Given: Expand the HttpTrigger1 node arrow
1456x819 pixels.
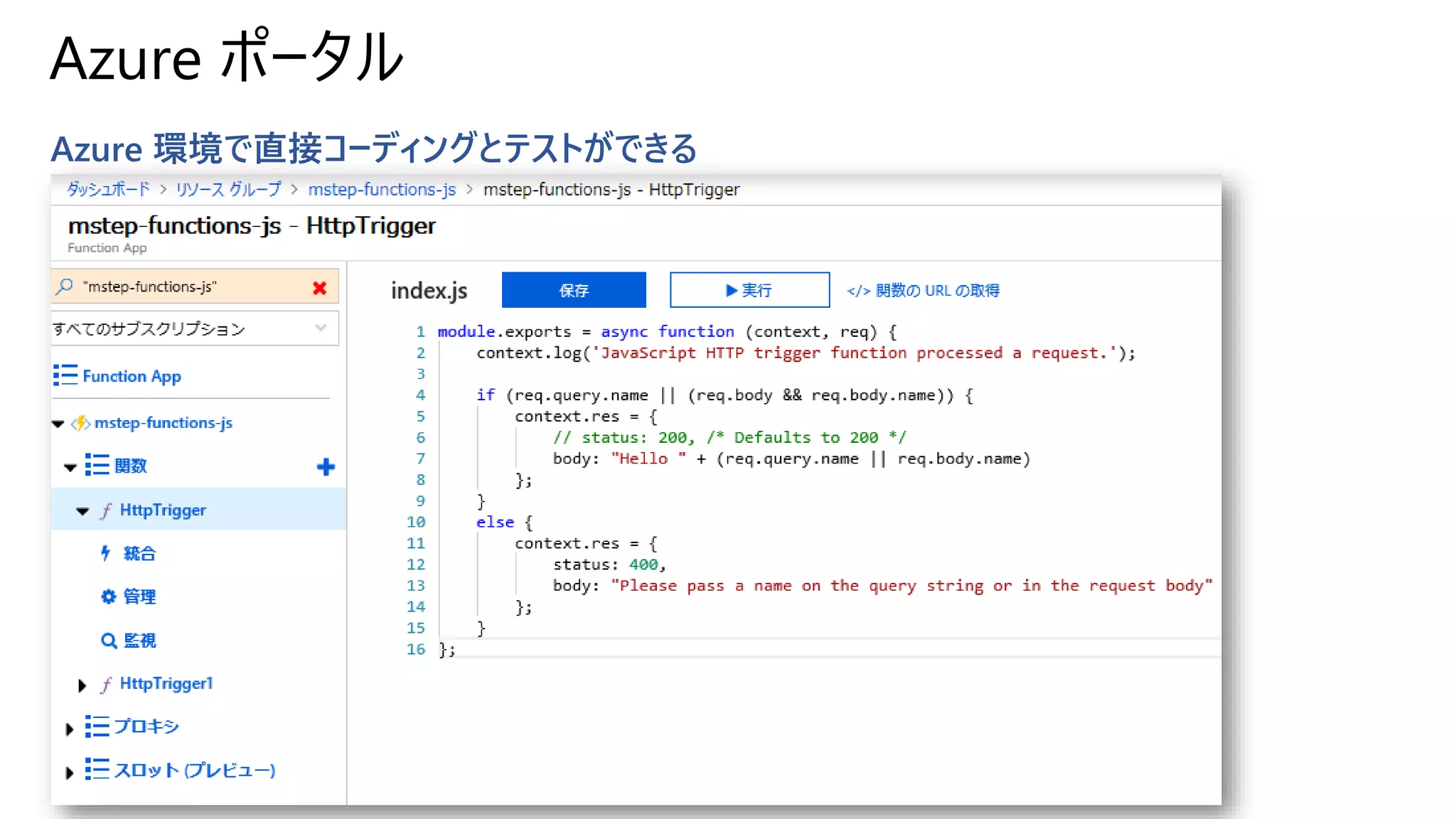Looking at the screenshot, I should pyautogui.click(x=82, y=685).
